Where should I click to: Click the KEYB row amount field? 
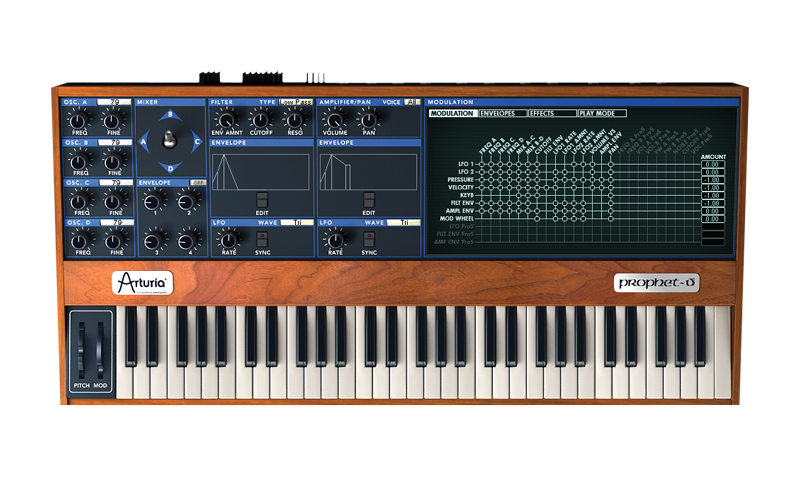point(713,195)
